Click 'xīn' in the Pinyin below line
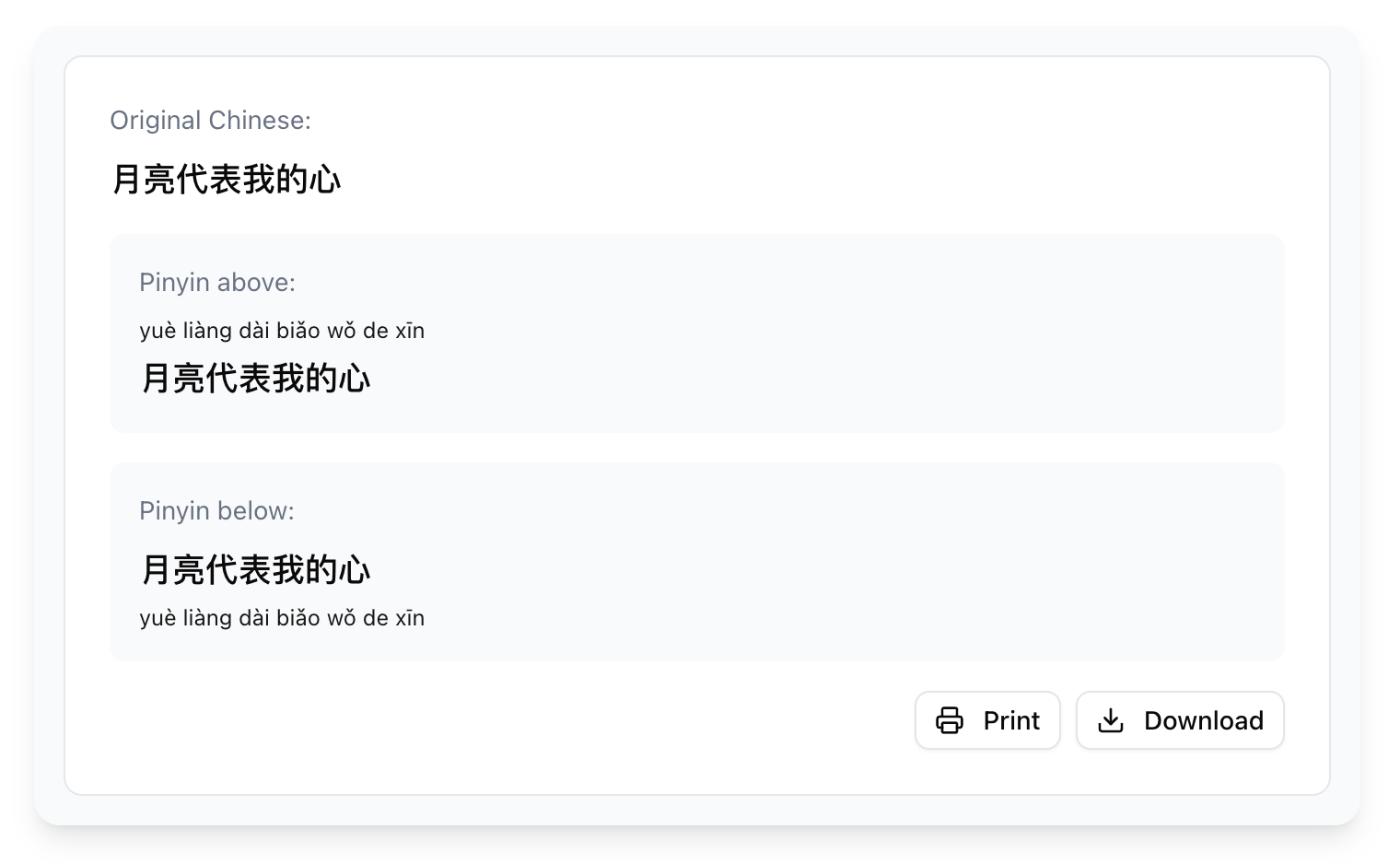The image size is (1400, 864). coord(410,618)
